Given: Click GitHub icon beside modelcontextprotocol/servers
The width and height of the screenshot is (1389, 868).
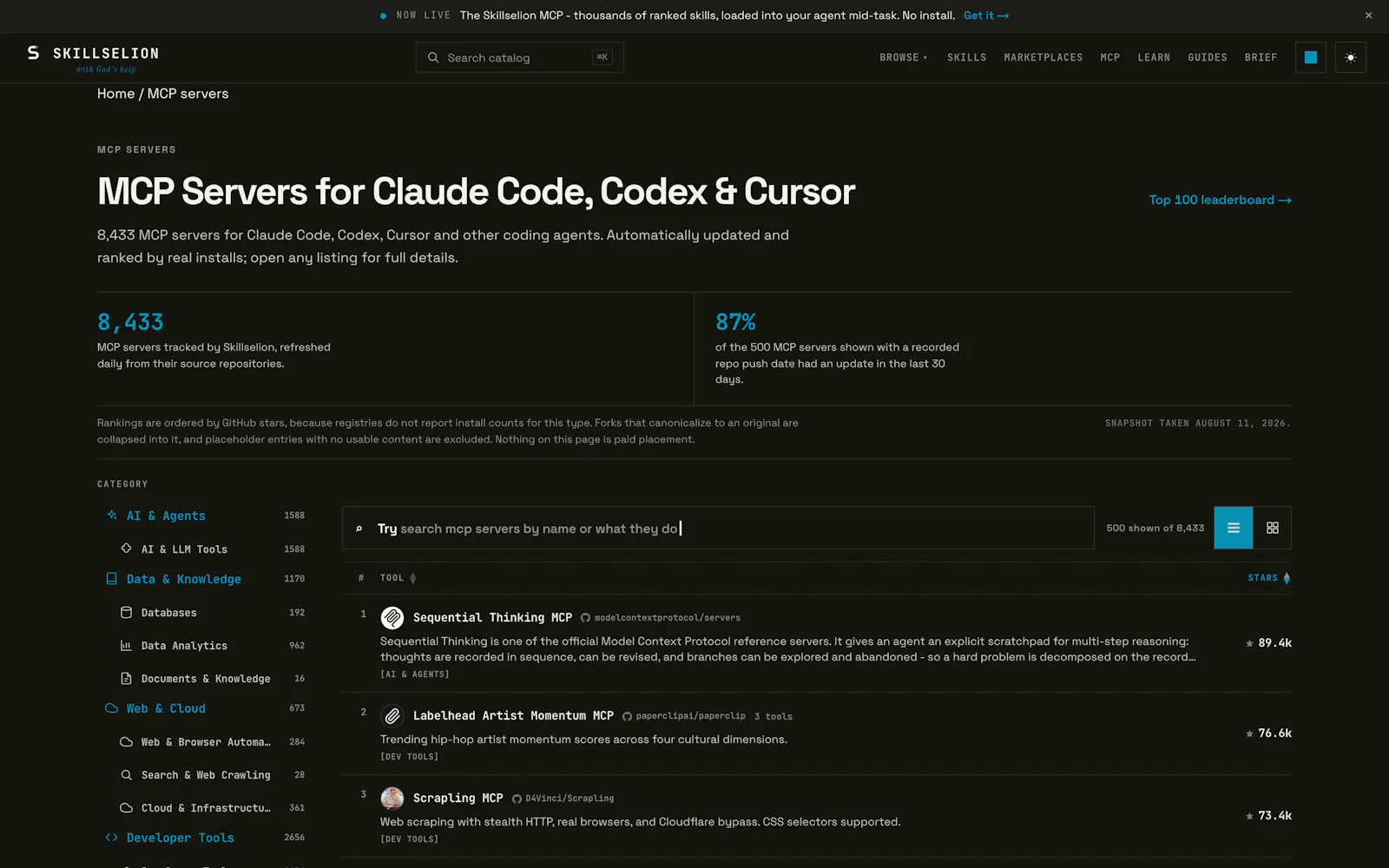Looking at the screenshot, I should [x=585, y=618].
